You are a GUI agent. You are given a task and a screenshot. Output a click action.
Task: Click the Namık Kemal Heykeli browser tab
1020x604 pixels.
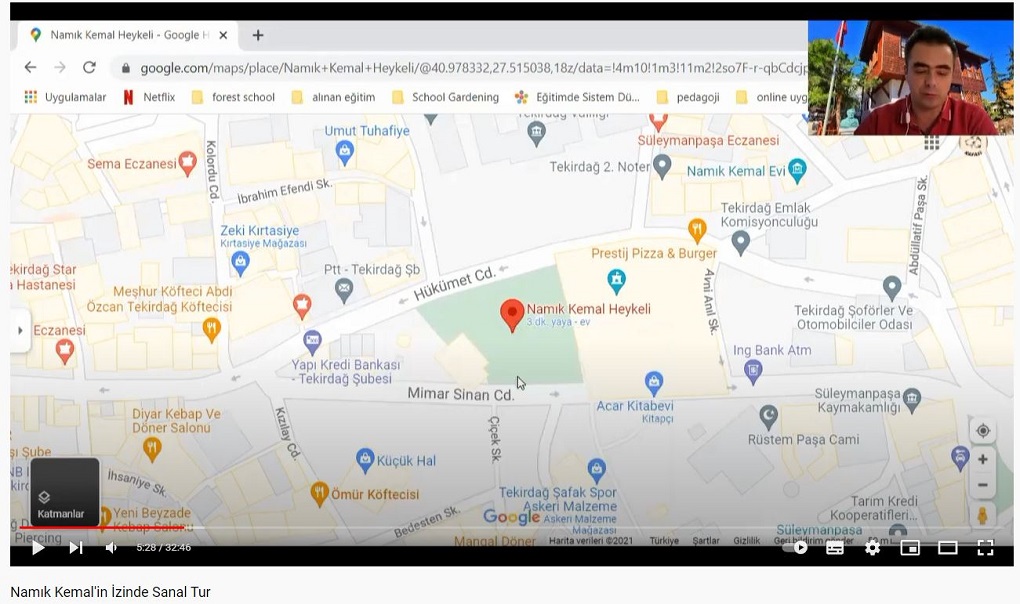point(129,35)
